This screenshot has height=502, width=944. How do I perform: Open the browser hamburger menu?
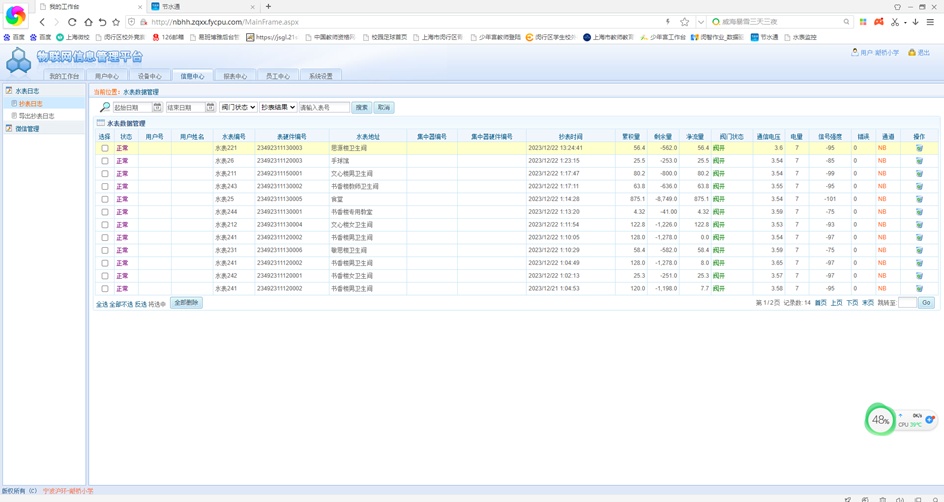[x=931, y=22]
